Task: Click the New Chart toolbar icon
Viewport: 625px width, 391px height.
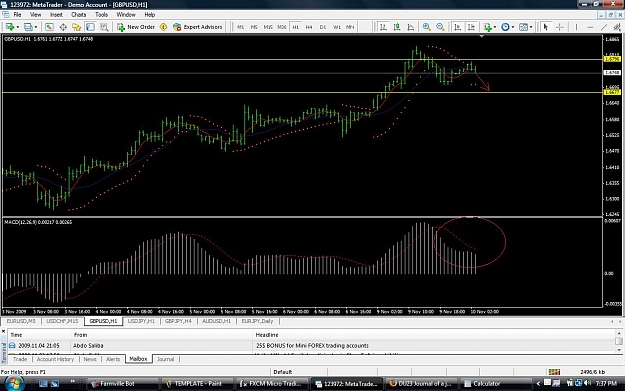Action: click(x=10, y=27)
